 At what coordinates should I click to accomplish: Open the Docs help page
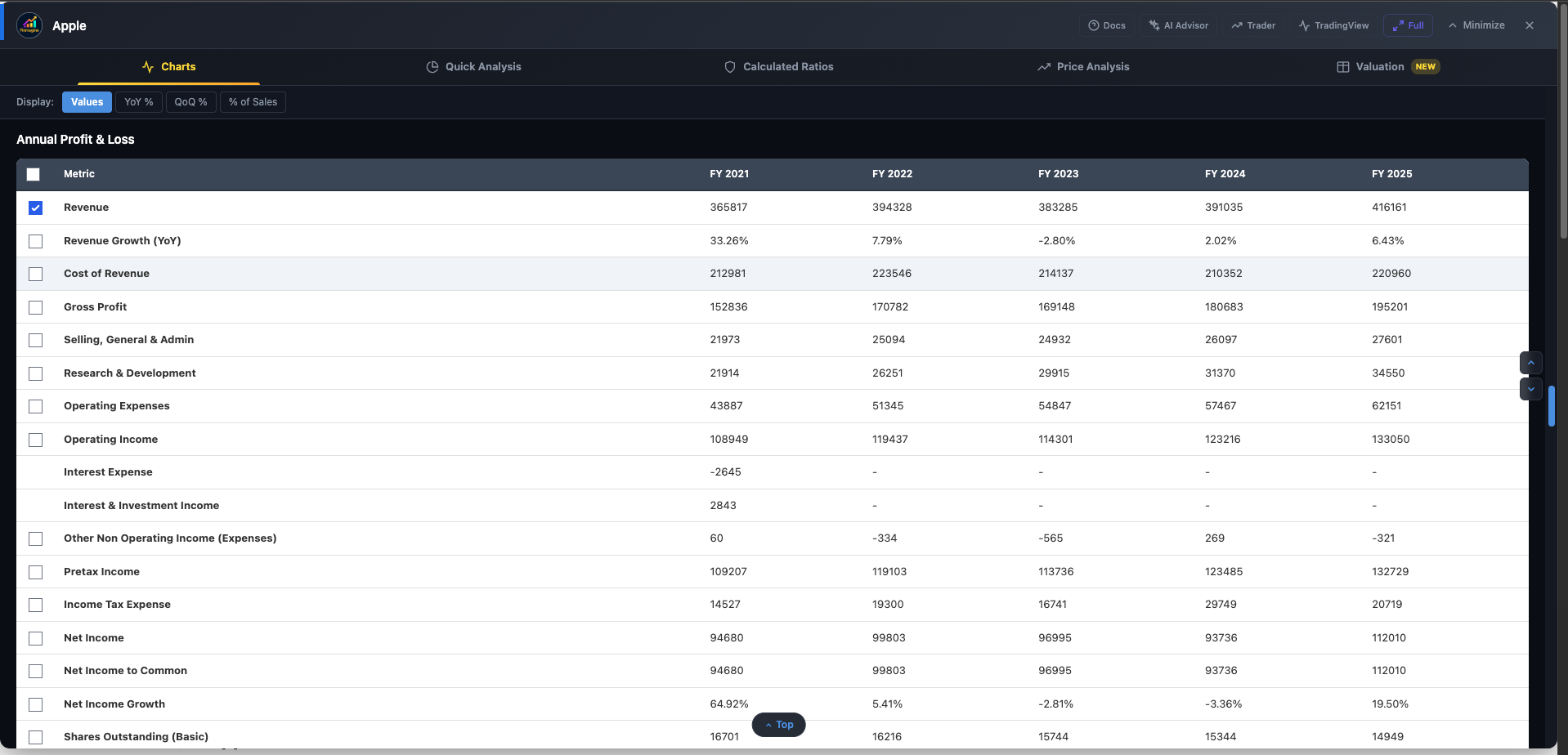click(x=1106, y=25)
